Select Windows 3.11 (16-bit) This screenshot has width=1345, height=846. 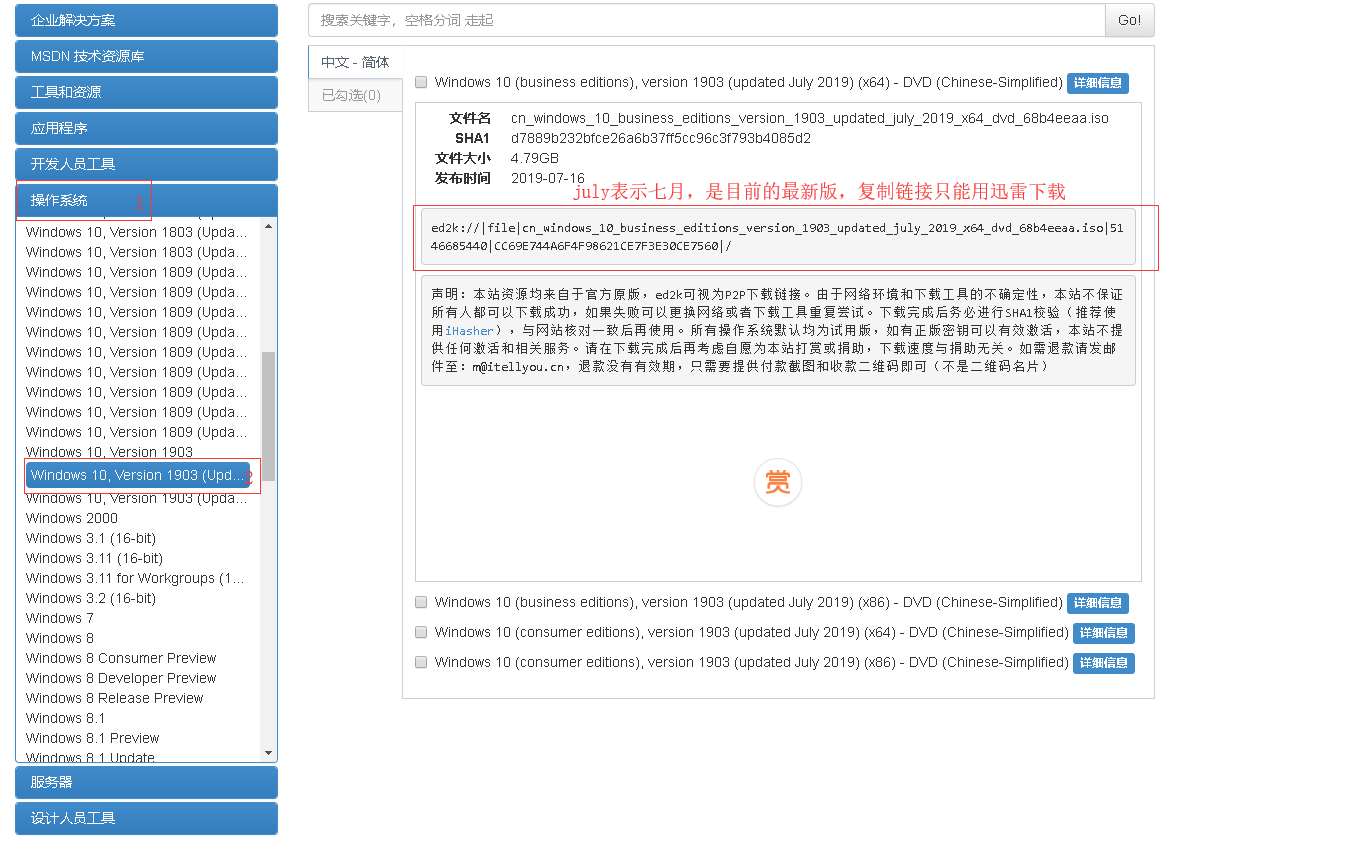click(94, 558)
